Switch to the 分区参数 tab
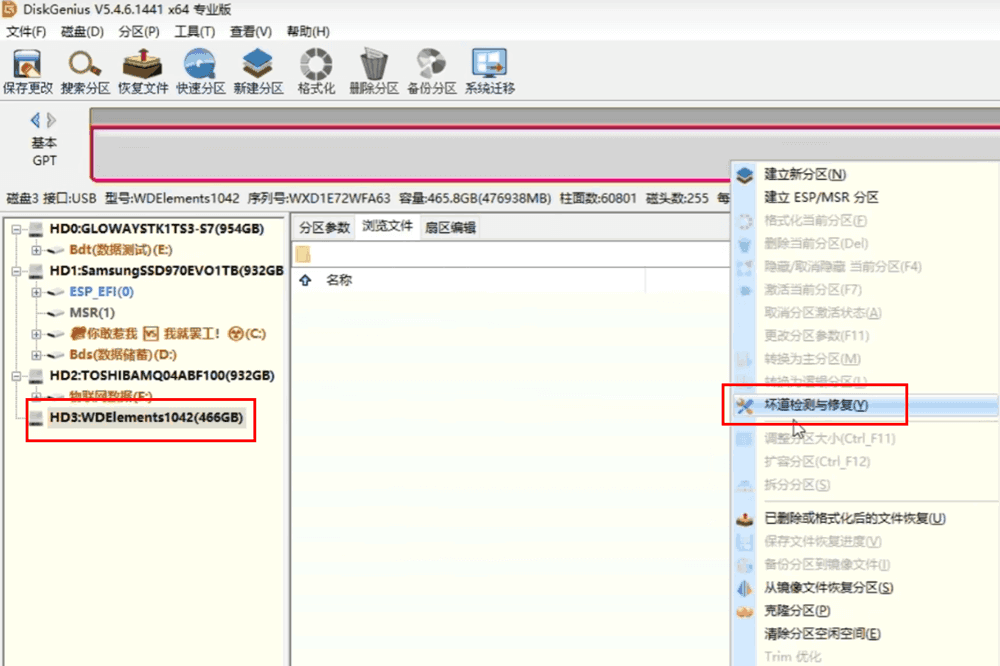The height and width of the screenshot is (666, 1000). 324,227
